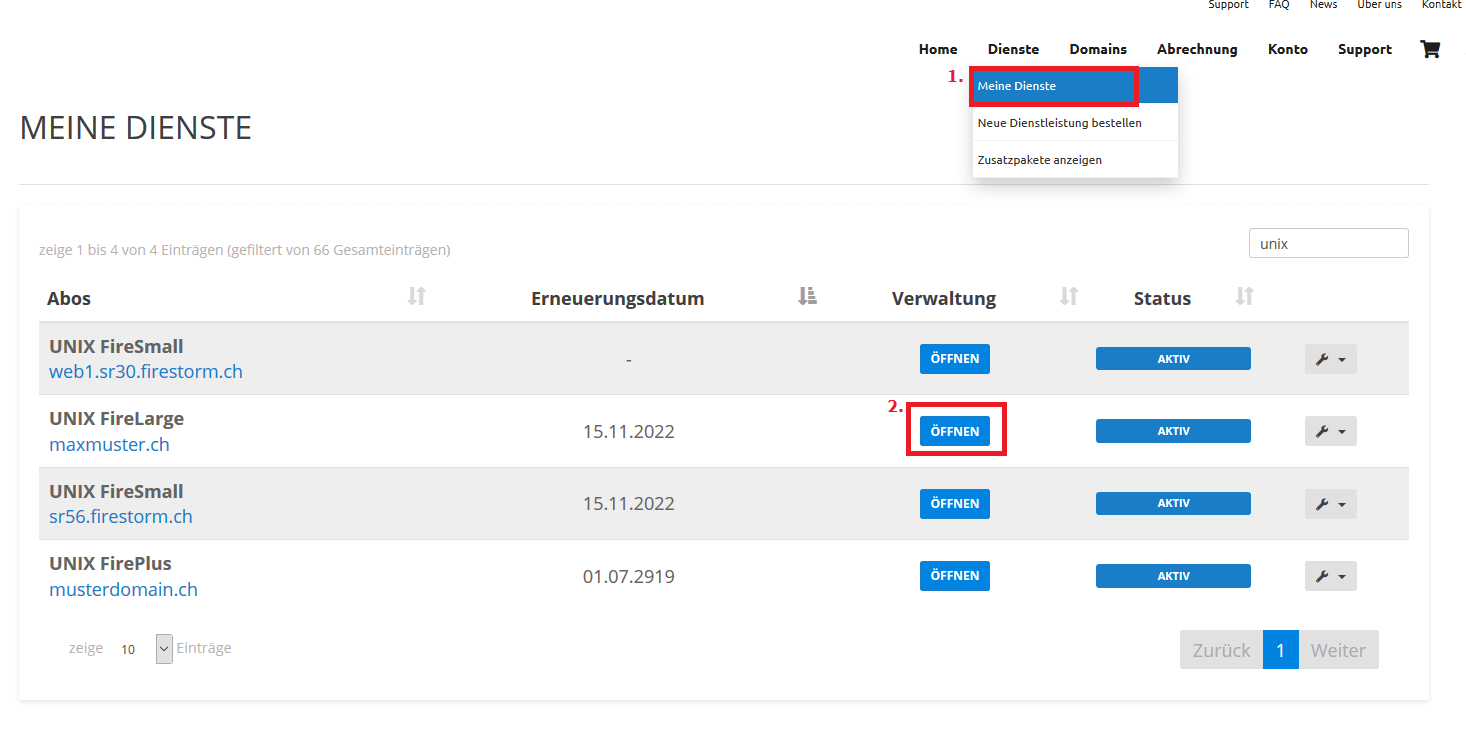
Task: Open wrench menu for musterdomain.ch
Action: click(1330, 576)
